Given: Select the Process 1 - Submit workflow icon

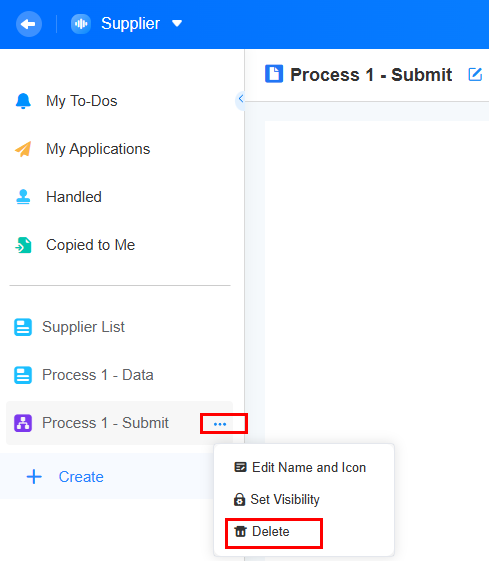Looking at the screenshot, I should (x=23, y=423).
